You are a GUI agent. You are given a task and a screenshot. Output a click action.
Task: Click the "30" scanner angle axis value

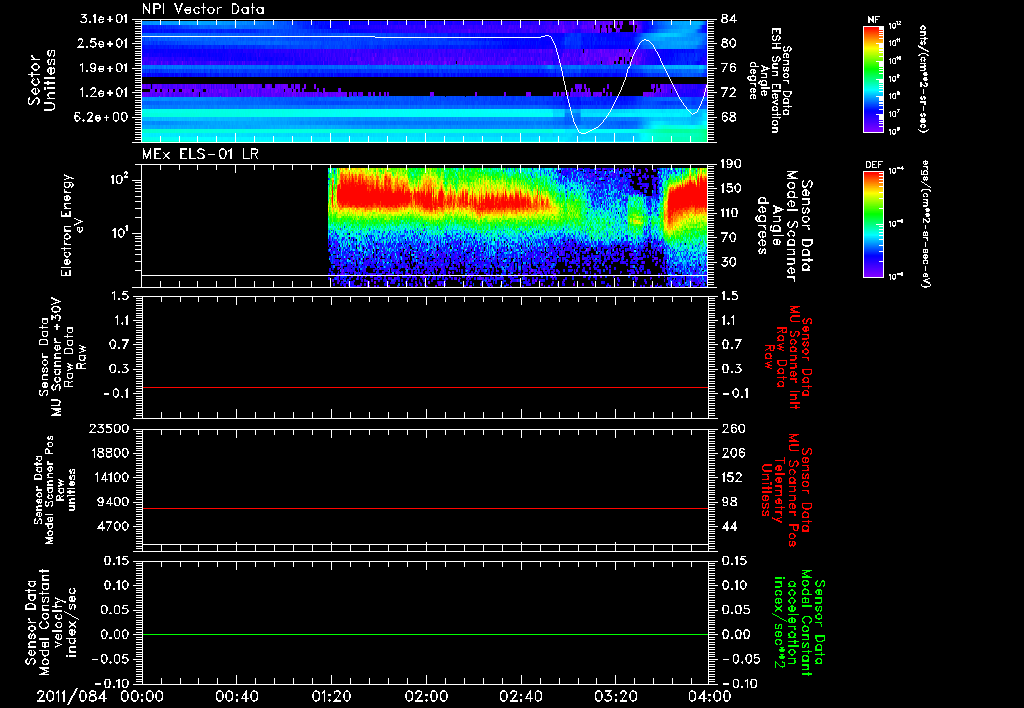pyautogui.click(x=729, y=262)
